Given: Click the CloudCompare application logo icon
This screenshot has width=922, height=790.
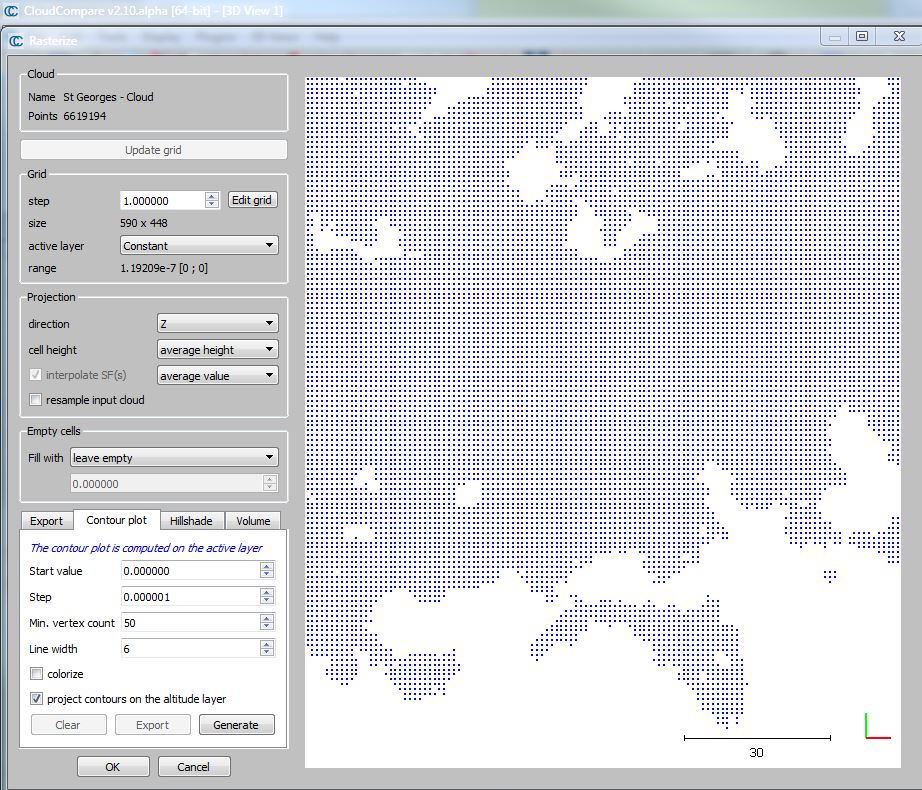Looking at the screenshot, I should [x=11, y=10].
